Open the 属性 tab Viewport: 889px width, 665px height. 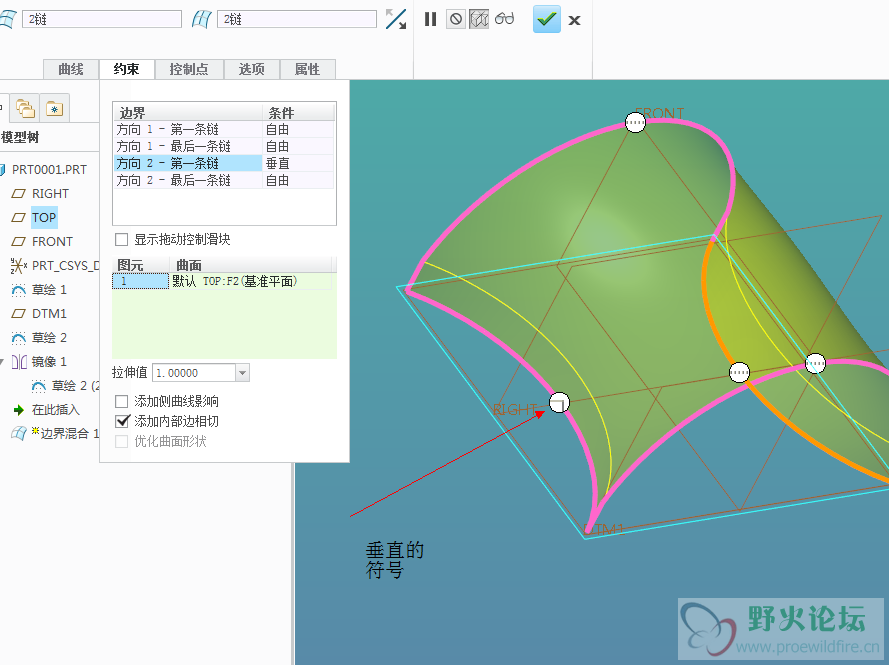(307, 69)
